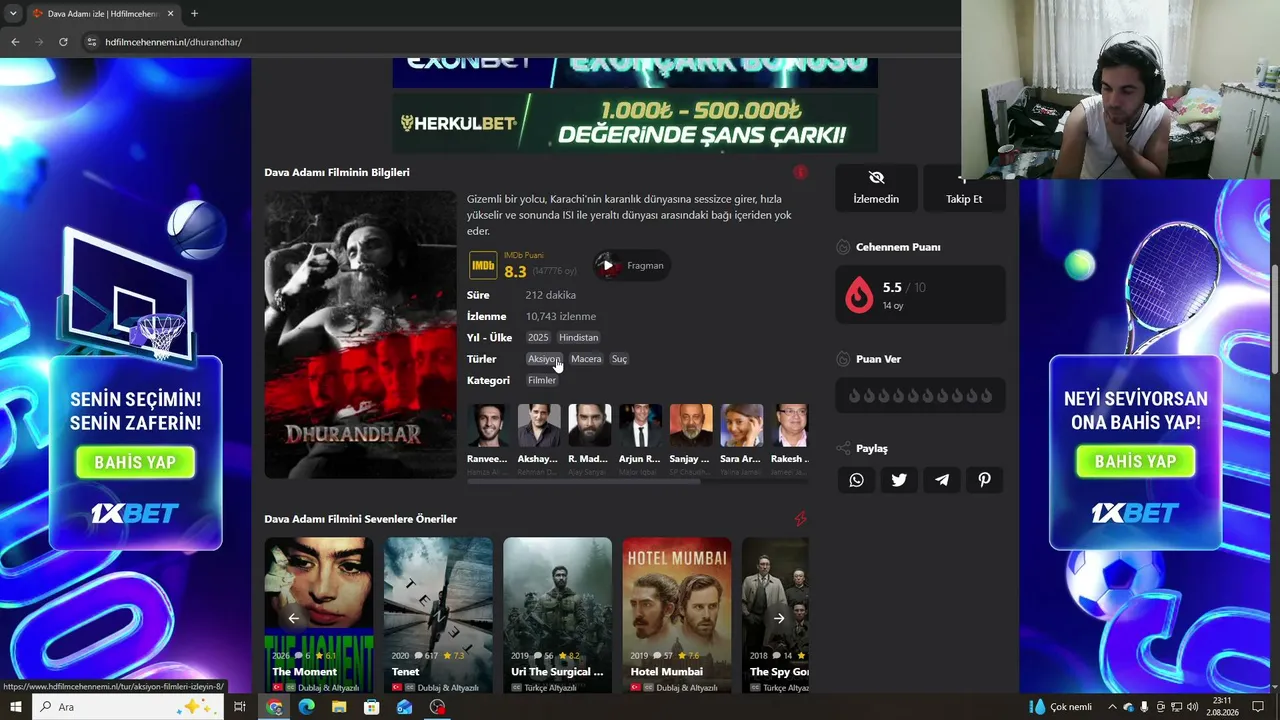Open The Spy Gone recommendation card
This screenshot has width=1280, height=720.
(775, 615)
